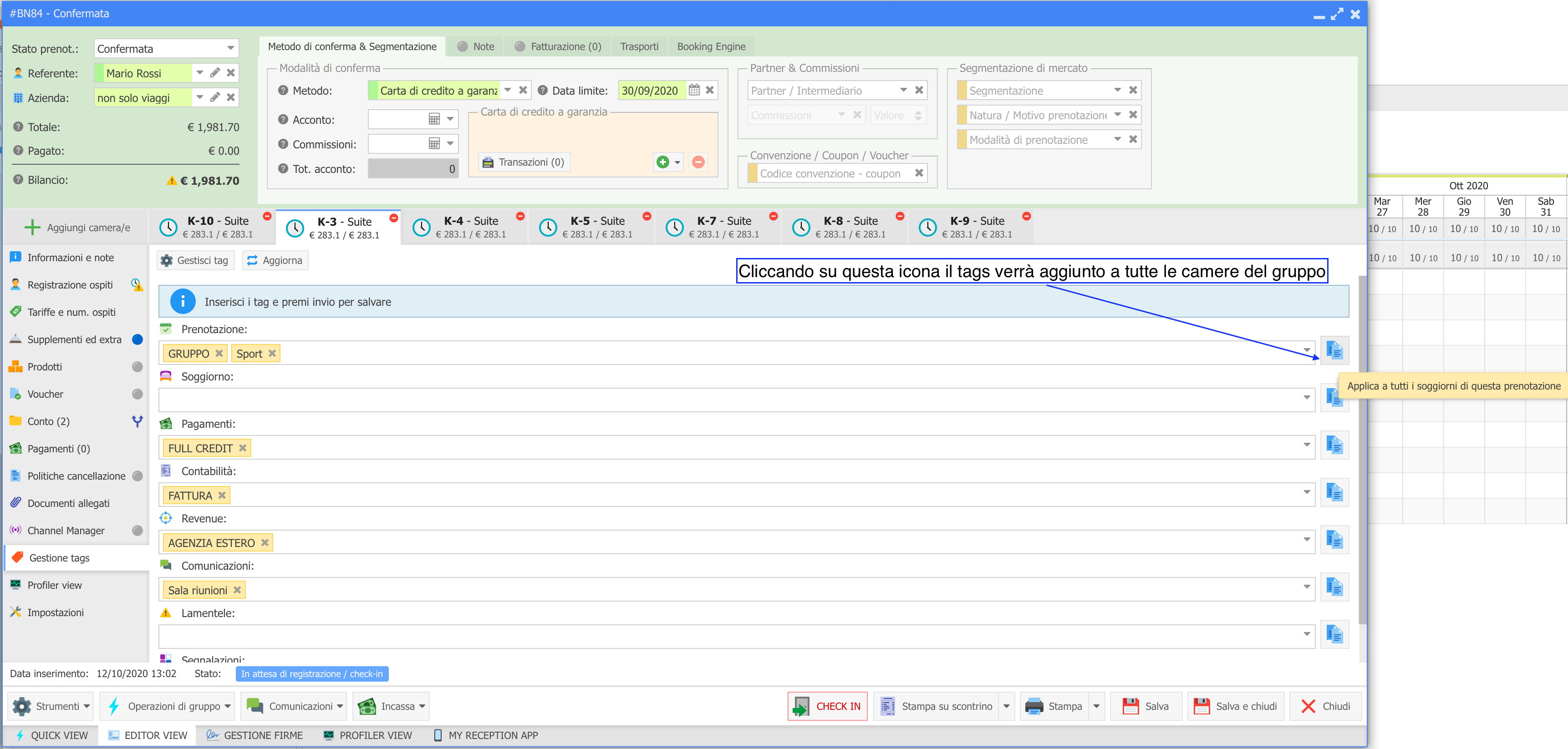Open Data limite calendar picker

(694, 90)
